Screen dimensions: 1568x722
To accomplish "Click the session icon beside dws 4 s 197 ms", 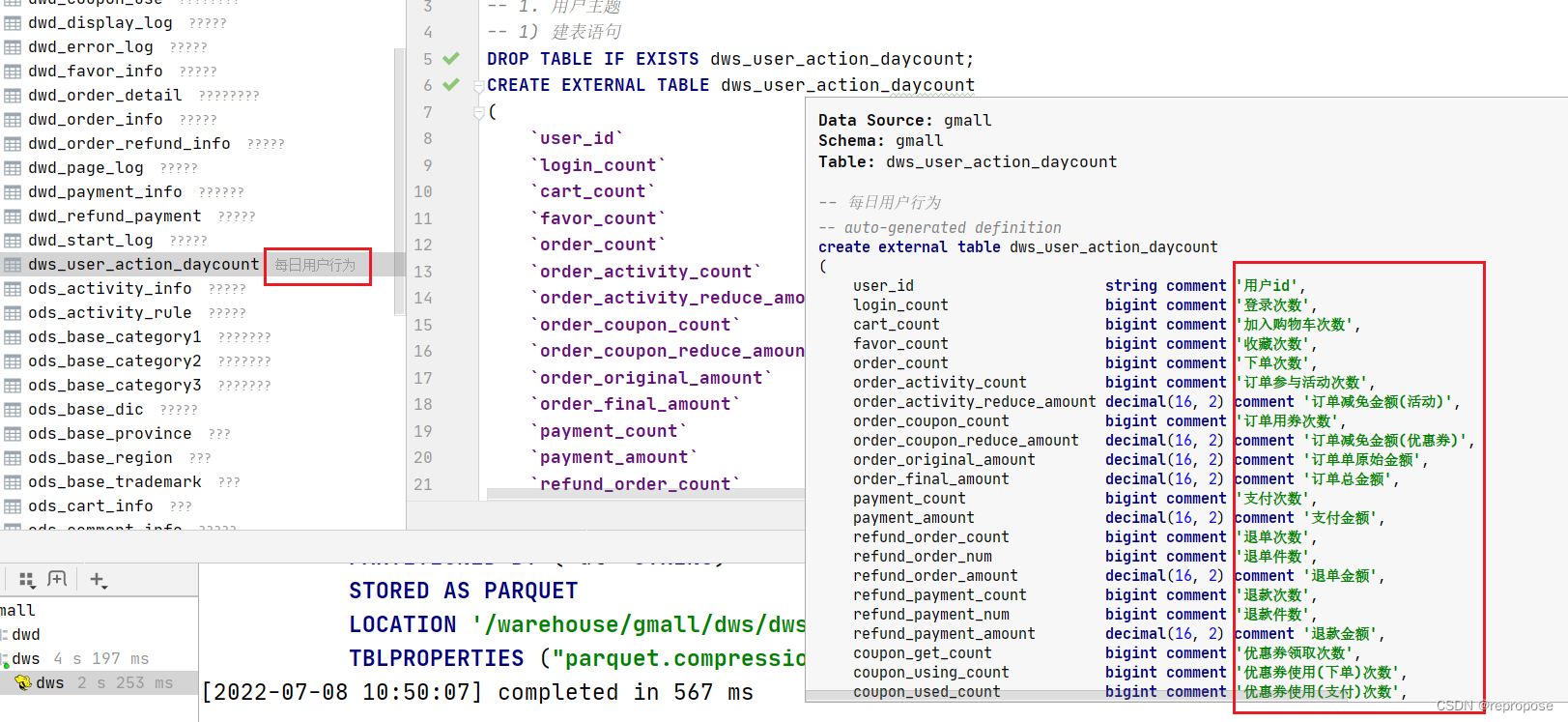I will [4, 658].
